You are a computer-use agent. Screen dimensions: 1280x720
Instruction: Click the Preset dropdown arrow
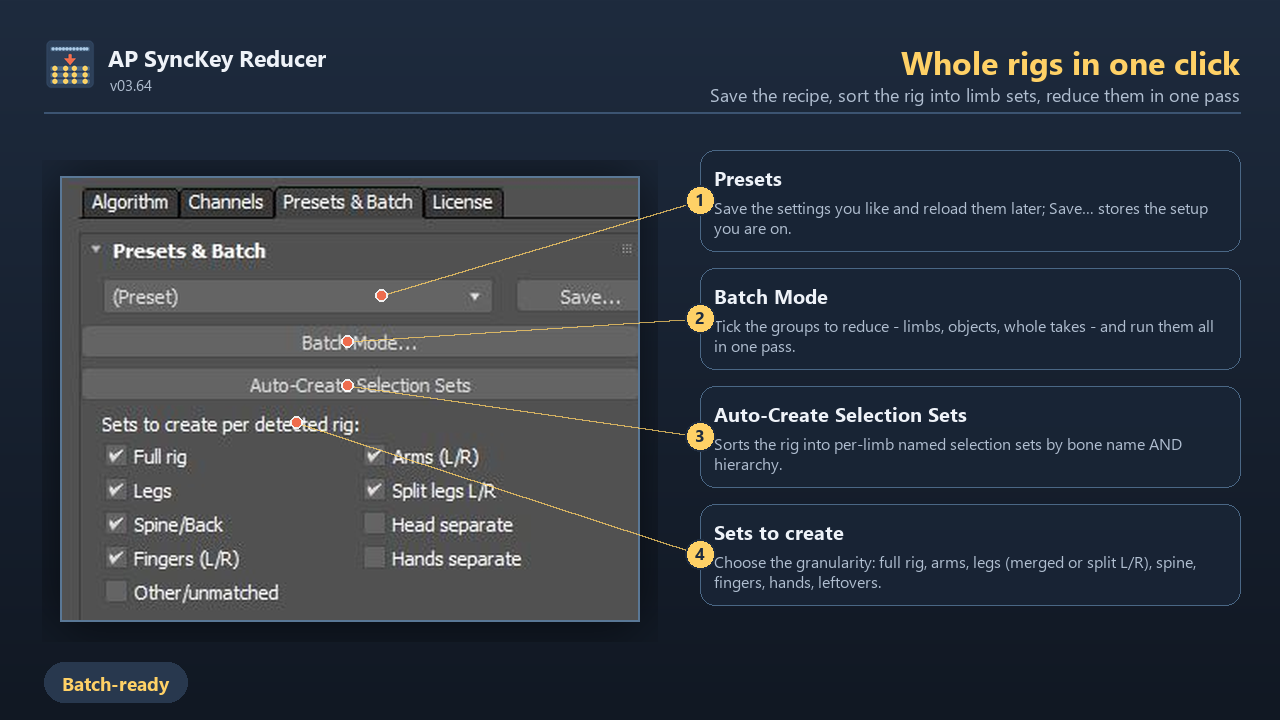click(474, 297)
